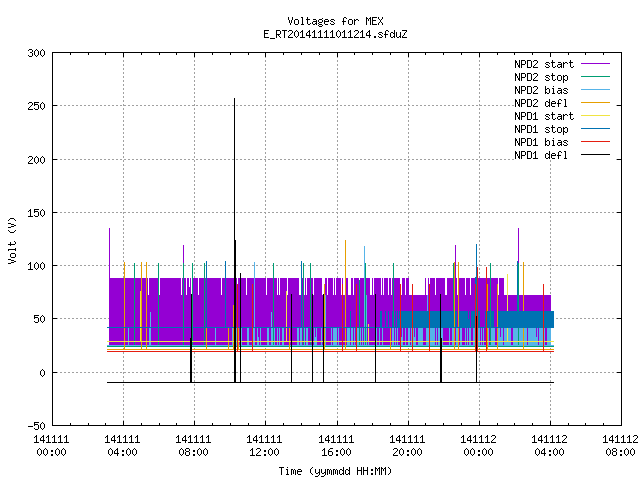This screenshot has width=640, height=480.
Task: Click the y-axis tick value 150
Action: pyautogui.click(x=36, y=213)
